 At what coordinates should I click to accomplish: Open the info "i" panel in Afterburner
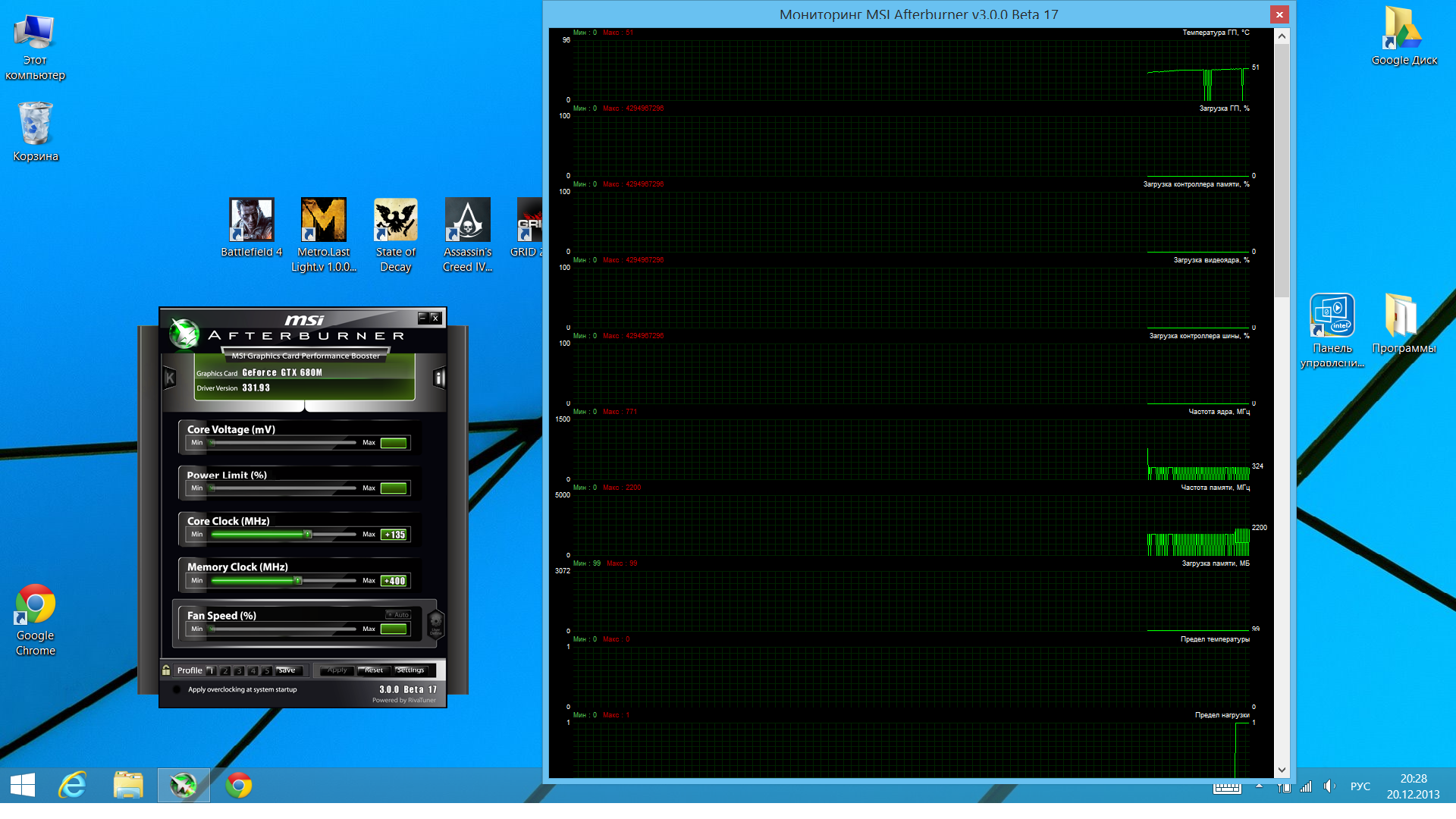pyautogui.click(x=439, y=378)
